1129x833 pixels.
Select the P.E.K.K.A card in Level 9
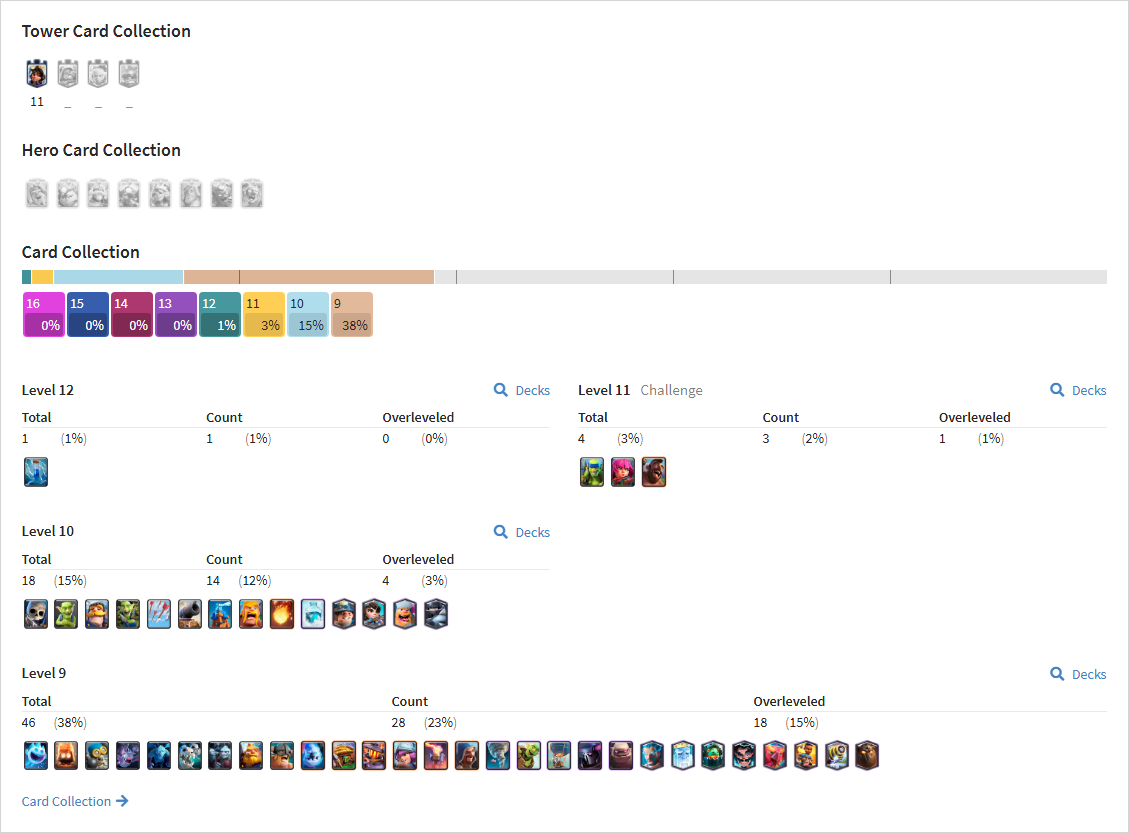click(x=590, y=756)
